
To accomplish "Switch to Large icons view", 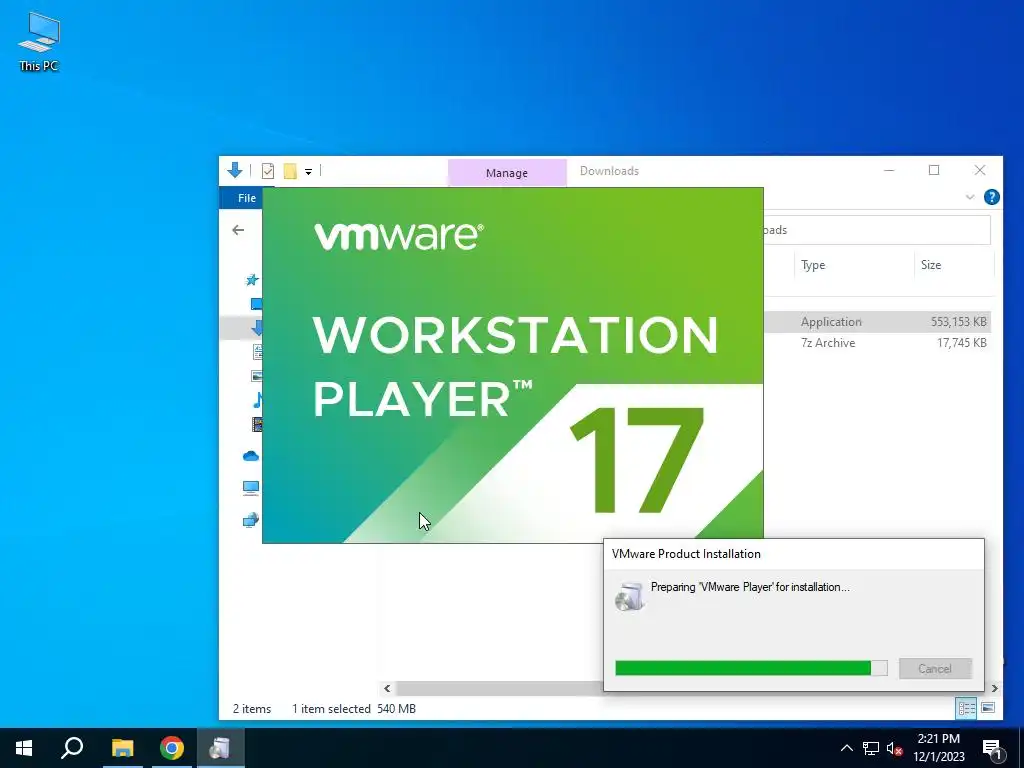I will 988,708.
